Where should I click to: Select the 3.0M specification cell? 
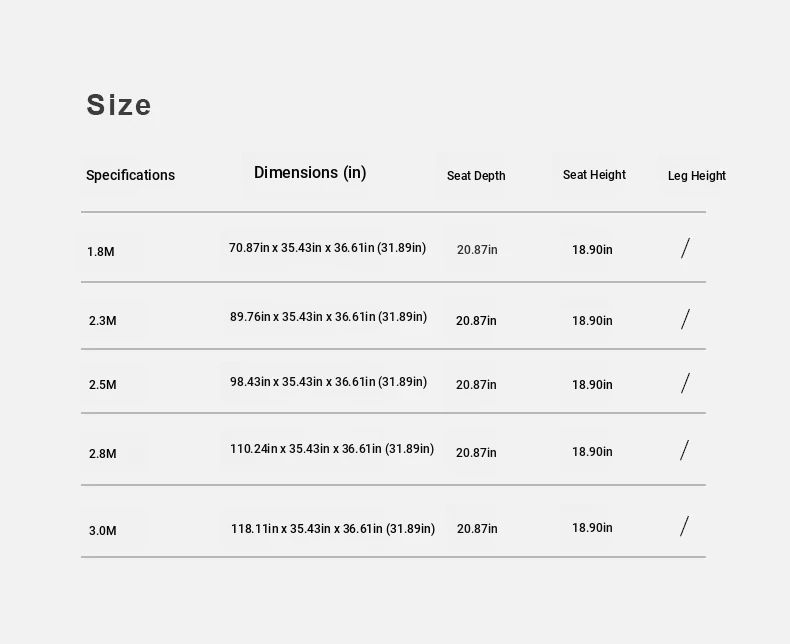point(103,531)
